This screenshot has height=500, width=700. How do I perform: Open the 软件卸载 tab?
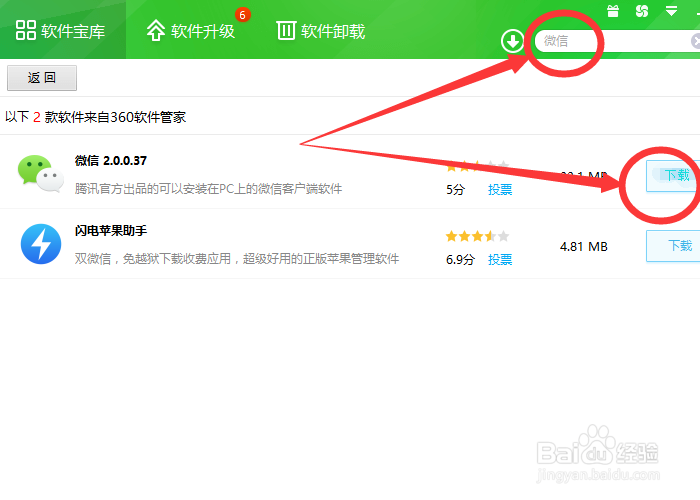(x=321, y=30)
